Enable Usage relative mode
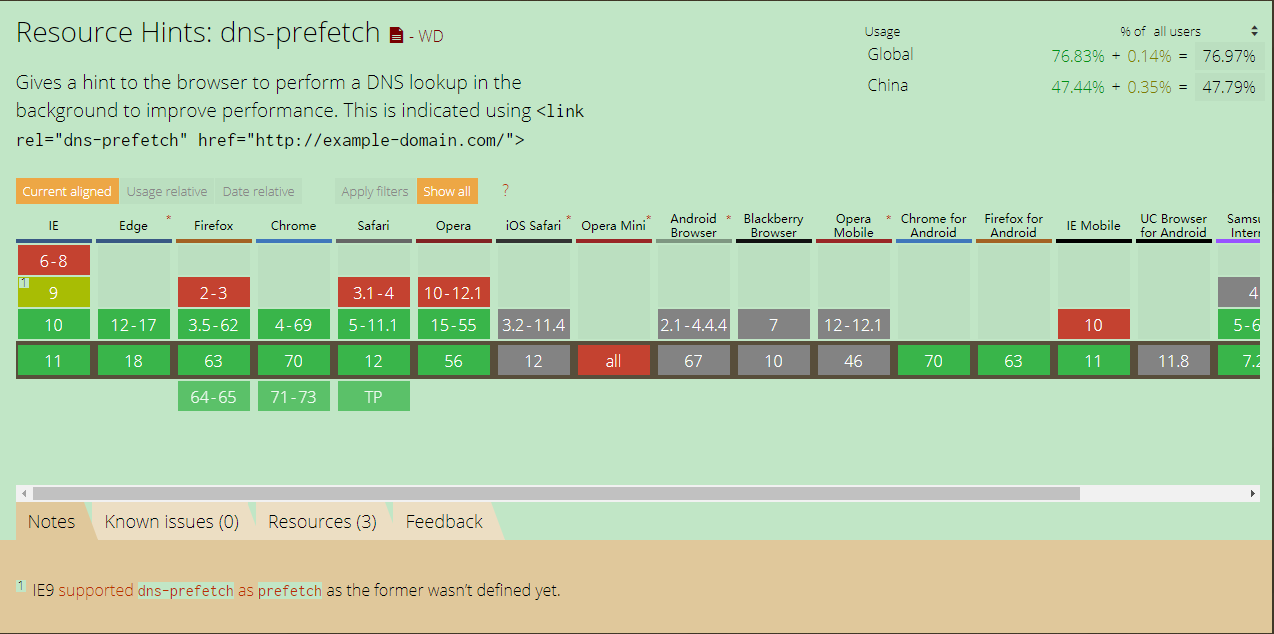 [x=168, y=191]
